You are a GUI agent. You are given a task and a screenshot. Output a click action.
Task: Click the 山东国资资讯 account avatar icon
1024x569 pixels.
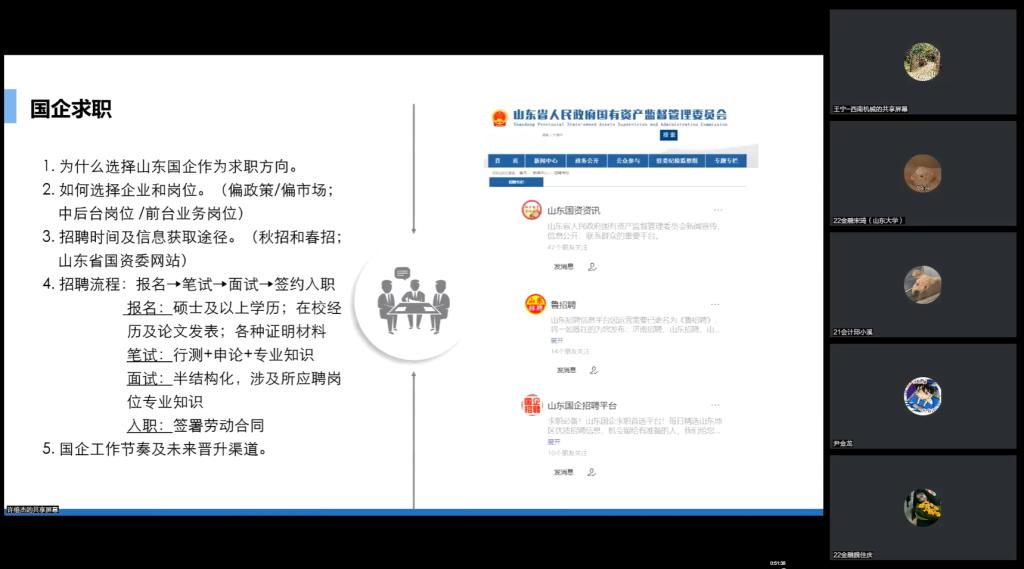tap(532, 210)
